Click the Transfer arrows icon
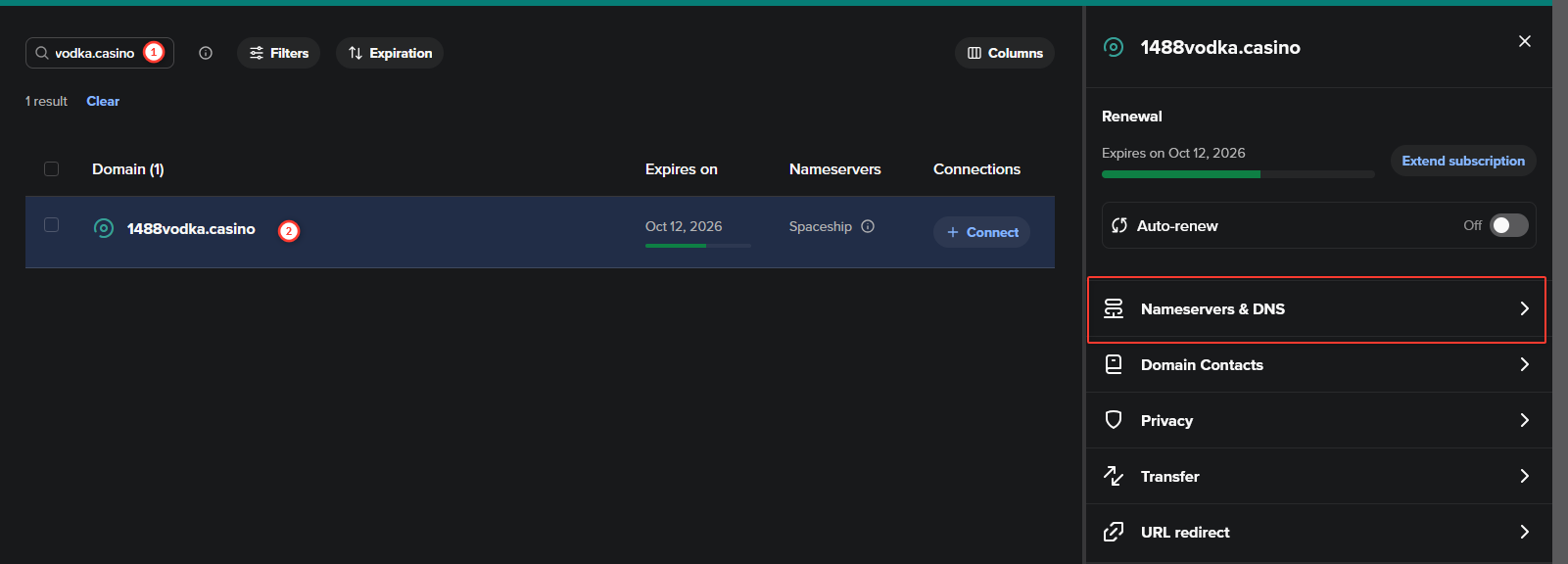The image size is (1568, 564). point(1114,476)
